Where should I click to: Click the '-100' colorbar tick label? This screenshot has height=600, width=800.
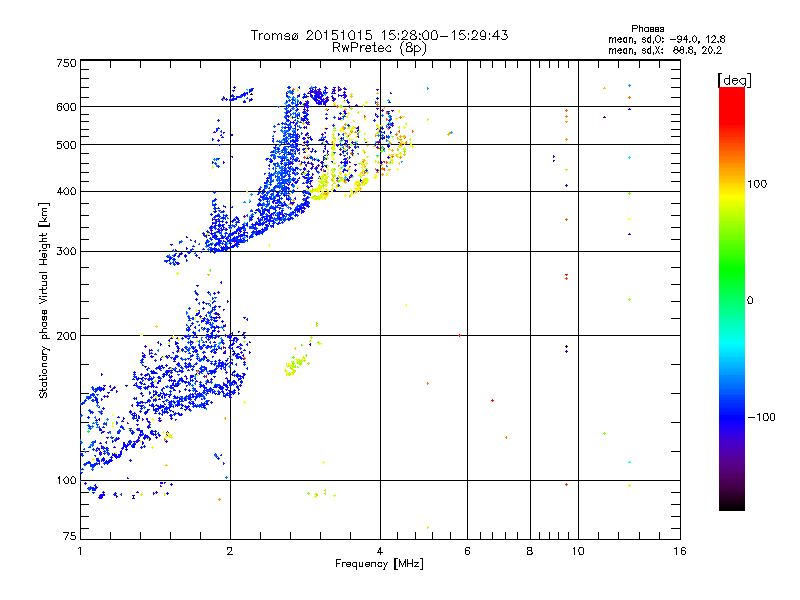pyautogui.click(x=762, y=417)
